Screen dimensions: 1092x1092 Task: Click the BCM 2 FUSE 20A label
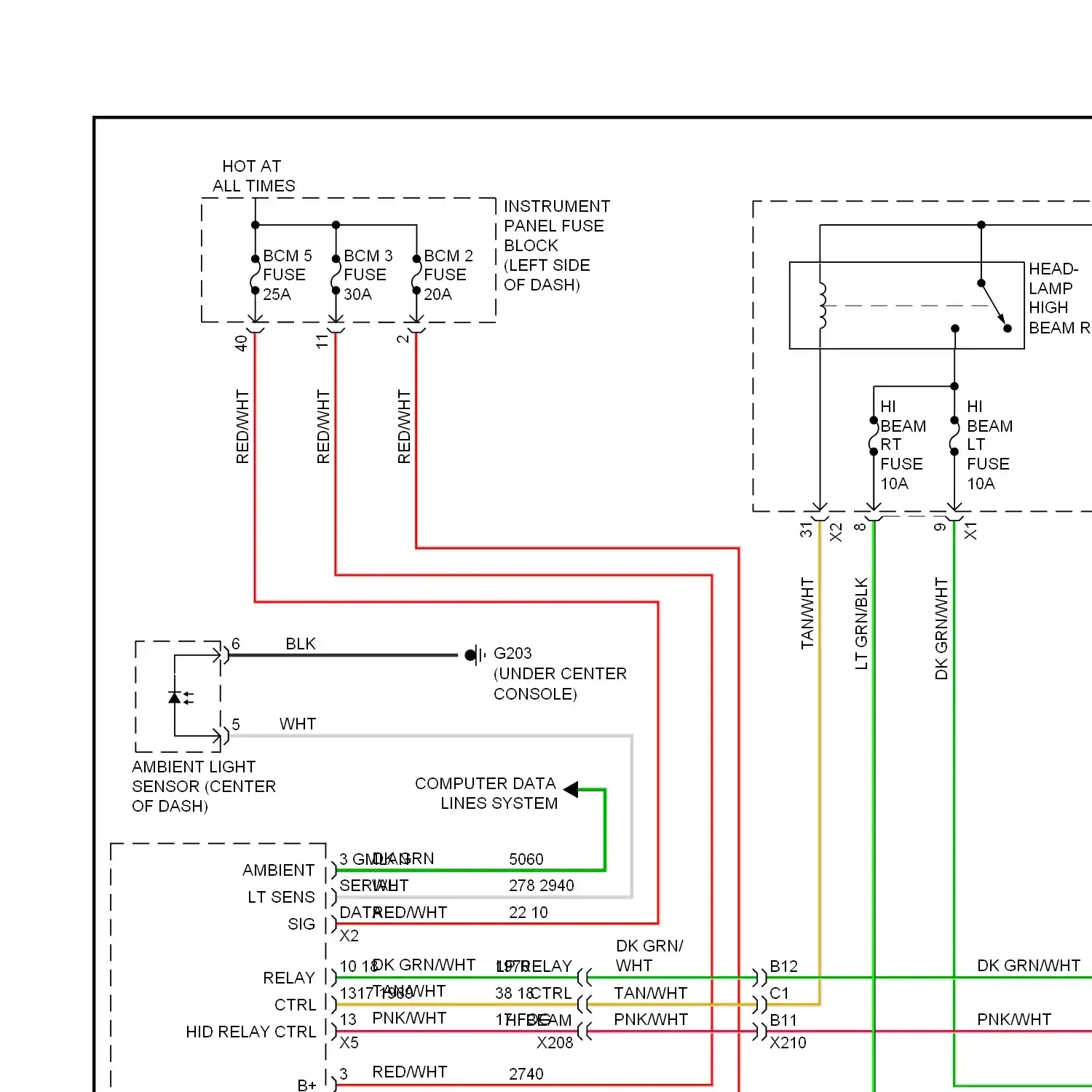coord(448,275)
